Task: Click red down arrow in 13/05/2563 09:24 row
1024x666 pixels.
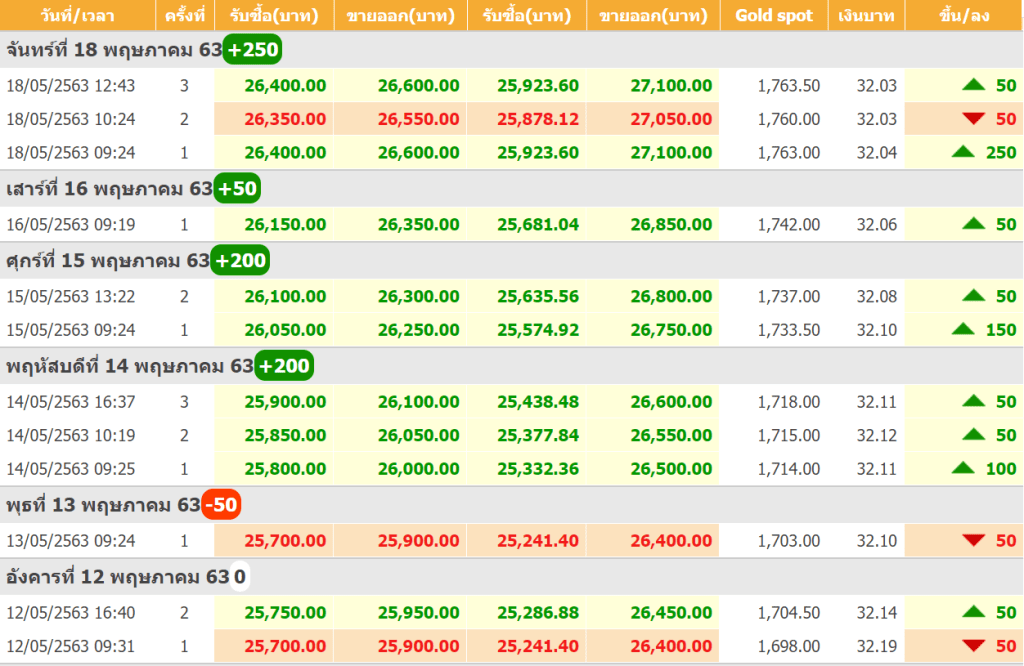Action: coord(975,541)
